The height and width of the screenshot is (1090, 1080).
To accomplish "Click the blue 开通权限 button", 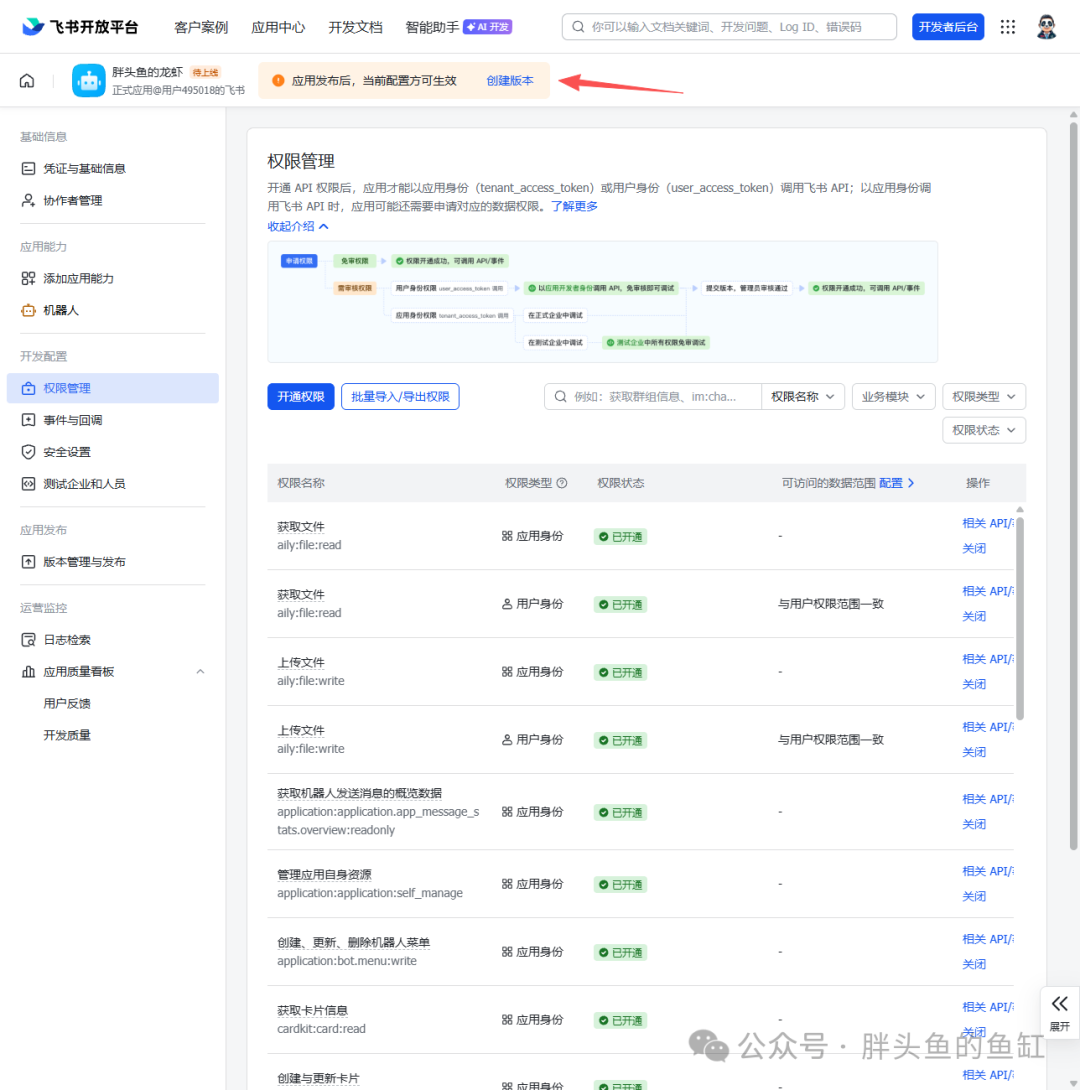I will pyautogui.click(x=301, y=397).
